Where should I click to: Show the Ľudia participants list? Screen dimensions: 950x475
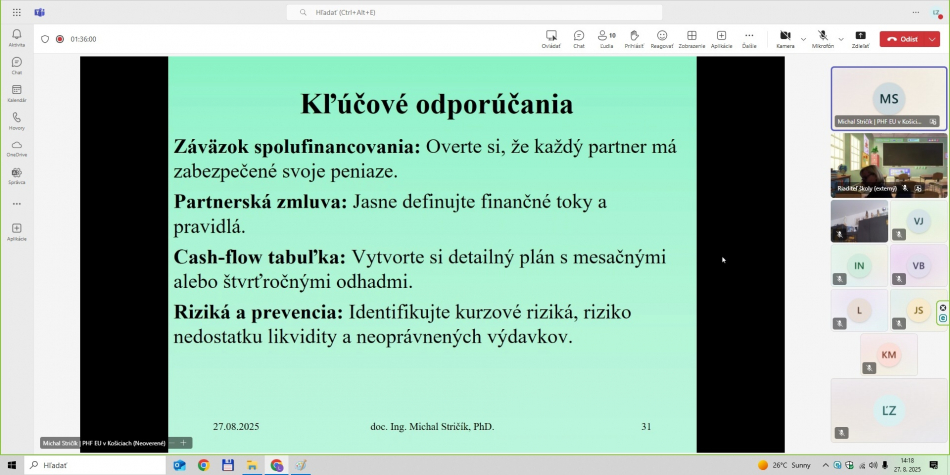606,38
